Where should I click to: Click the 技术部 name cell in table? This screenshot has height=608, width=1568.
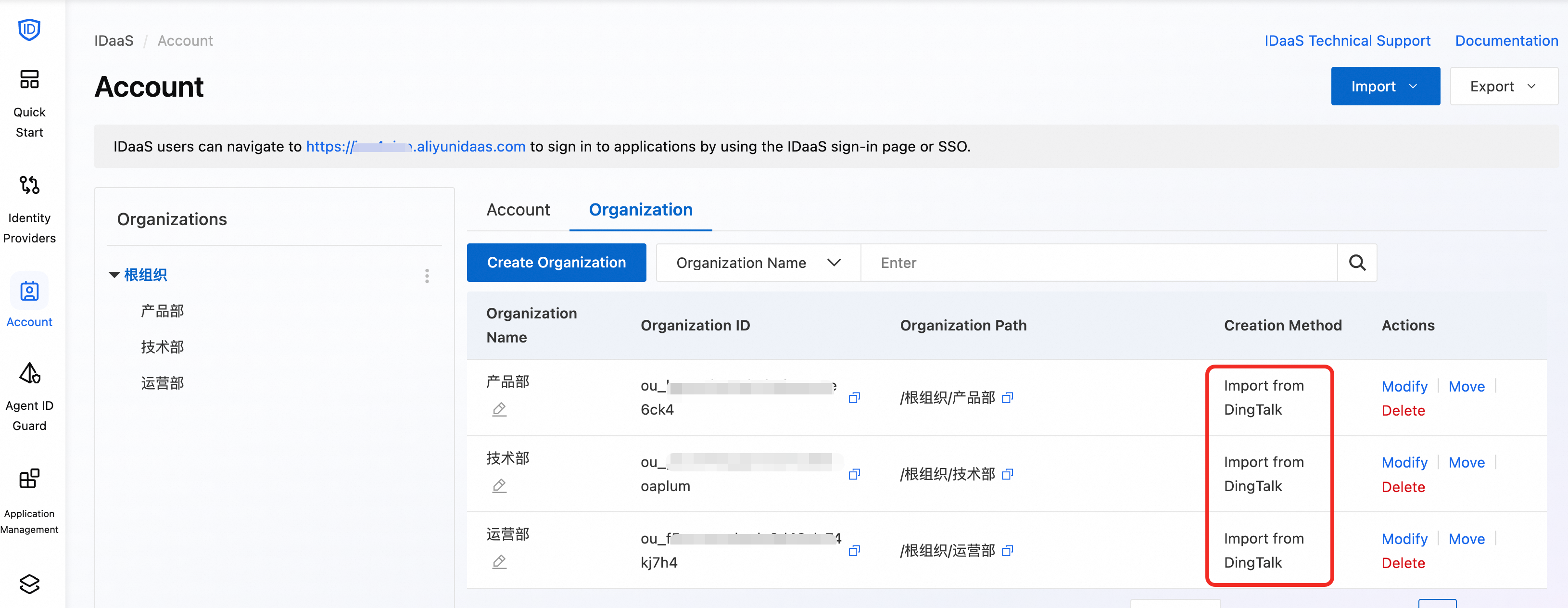(x=507, y=457)
